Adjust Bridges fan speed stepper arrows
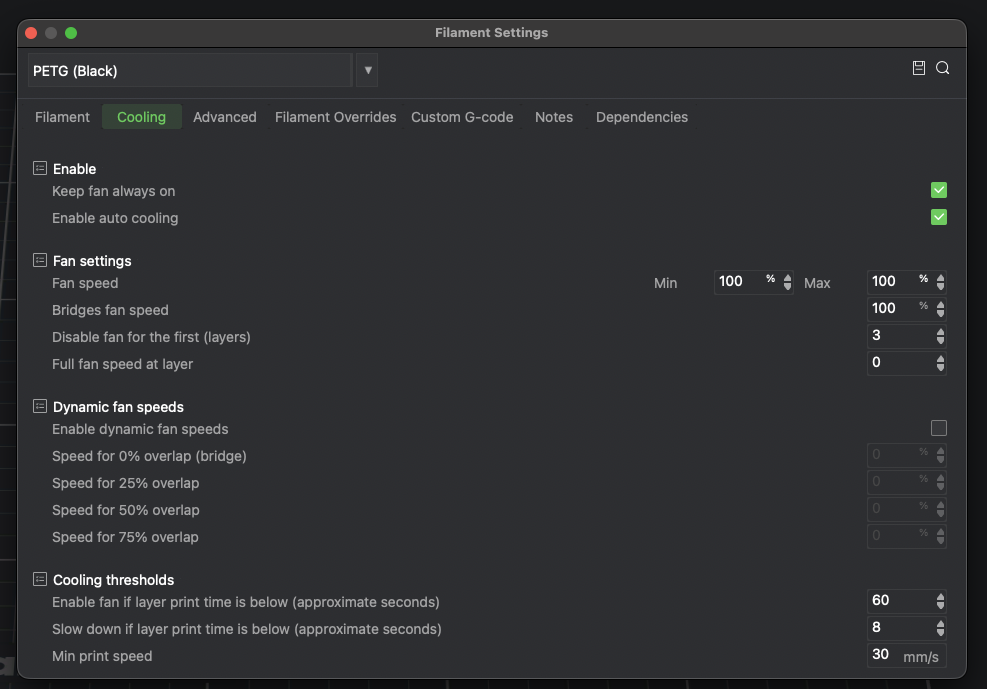This screenshot has height=689, width=987. [940, 309]
